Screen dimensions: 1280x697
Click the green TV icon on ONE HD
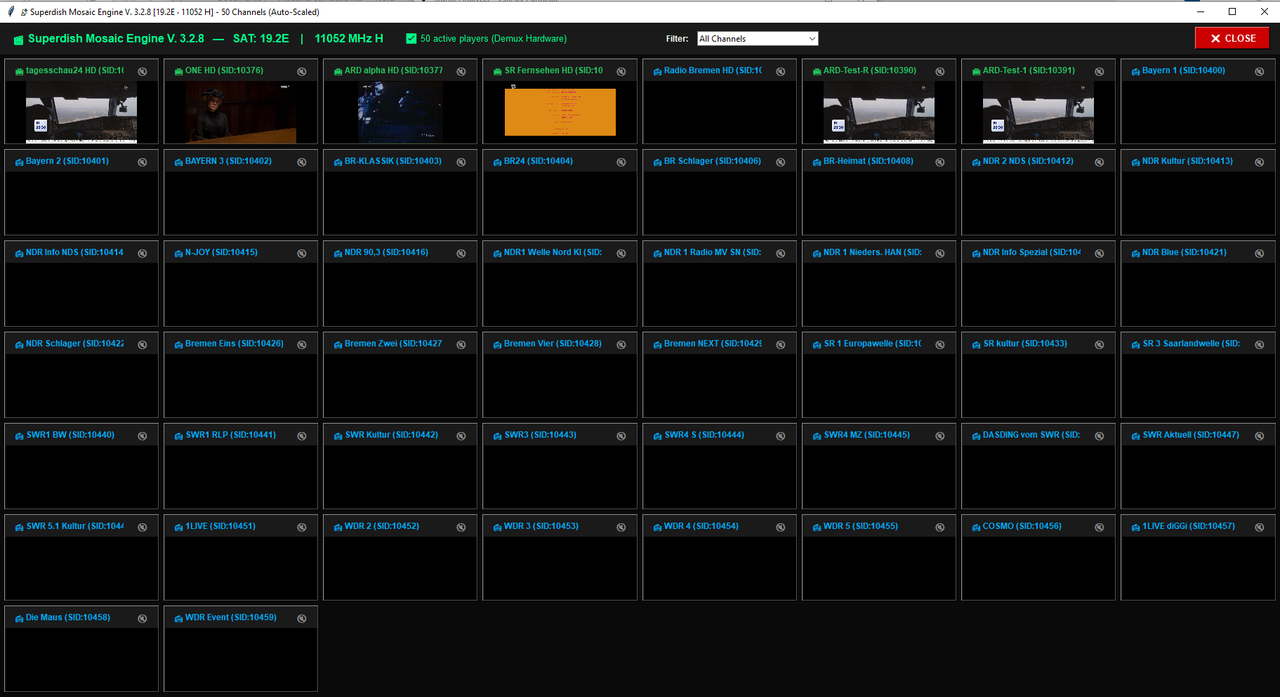click(x=178, y=71)
